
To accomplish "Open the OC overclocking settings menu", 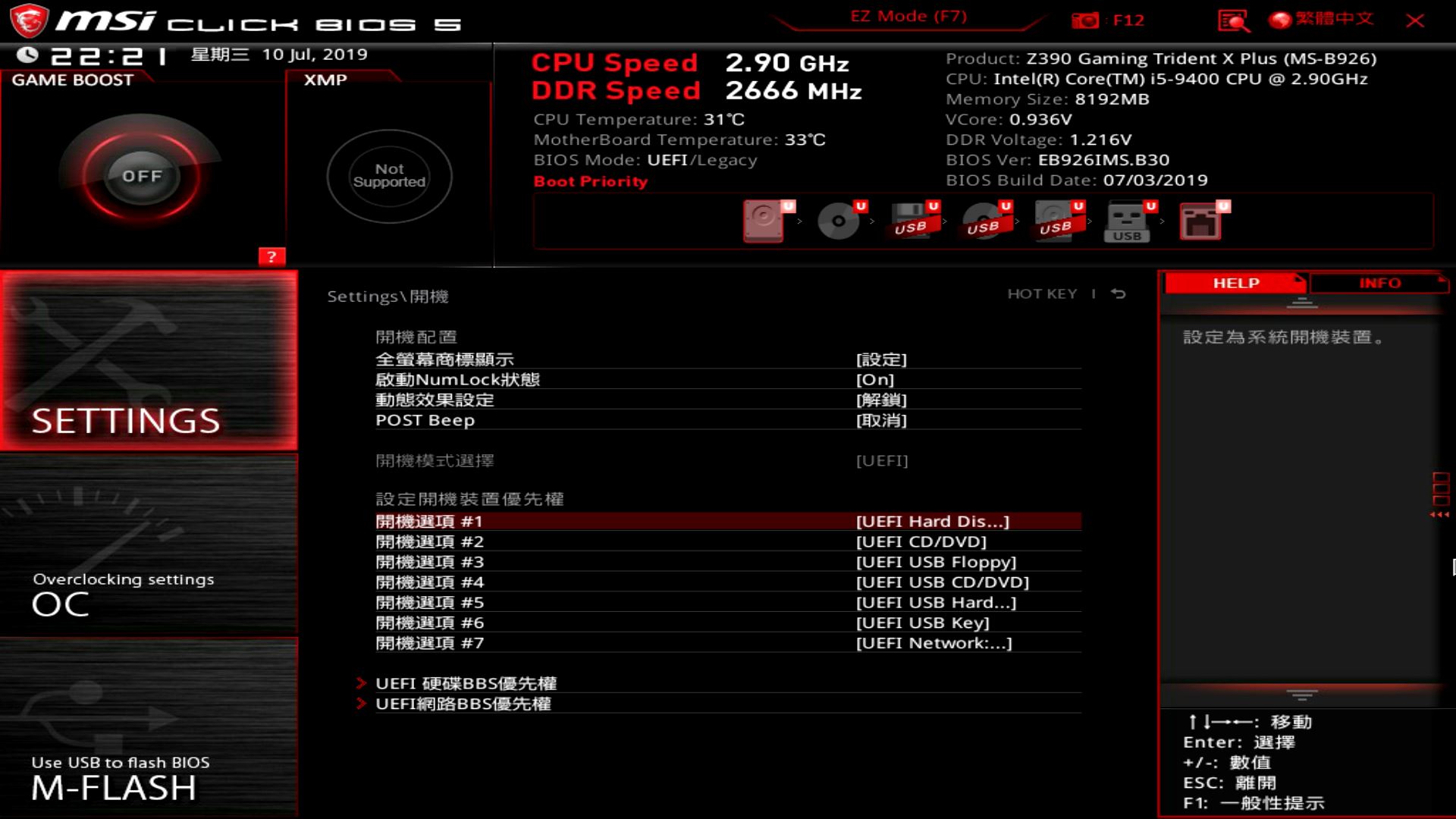I will (149, 546).
